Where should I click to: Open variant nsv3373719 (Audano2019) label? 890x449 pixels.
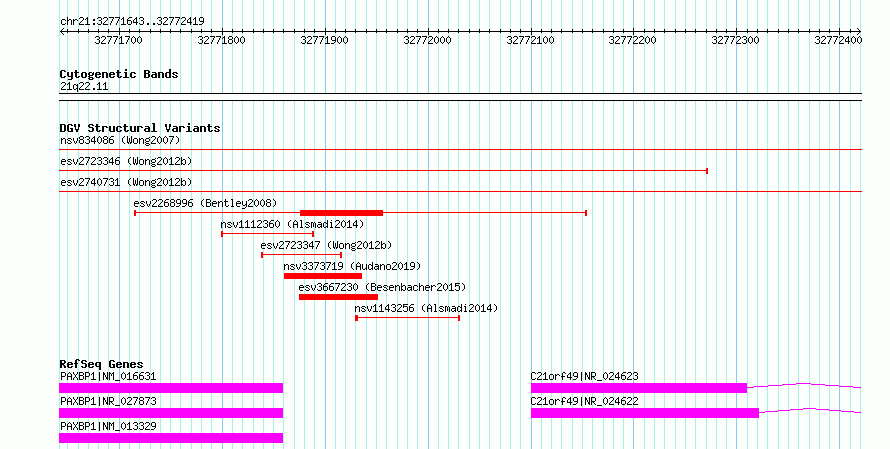click(x=352, y=266)
